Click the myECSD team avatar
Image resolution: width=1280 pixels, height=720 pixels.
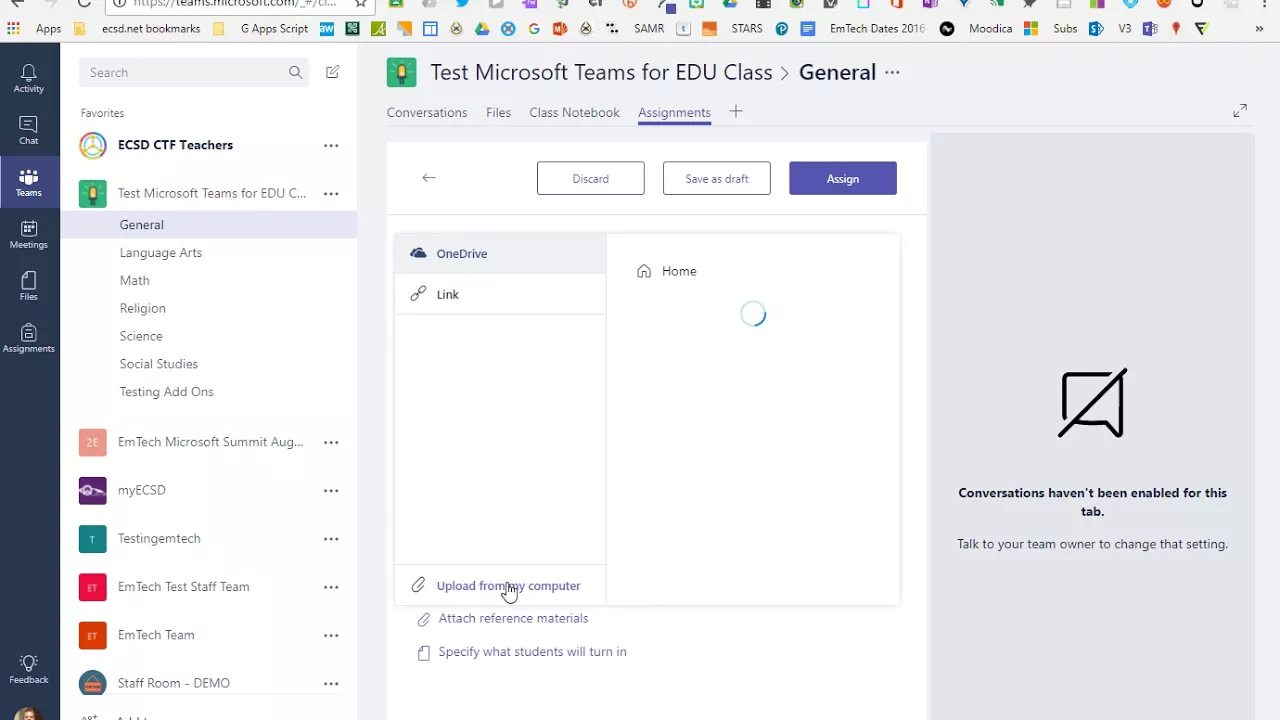click(93, 490)
